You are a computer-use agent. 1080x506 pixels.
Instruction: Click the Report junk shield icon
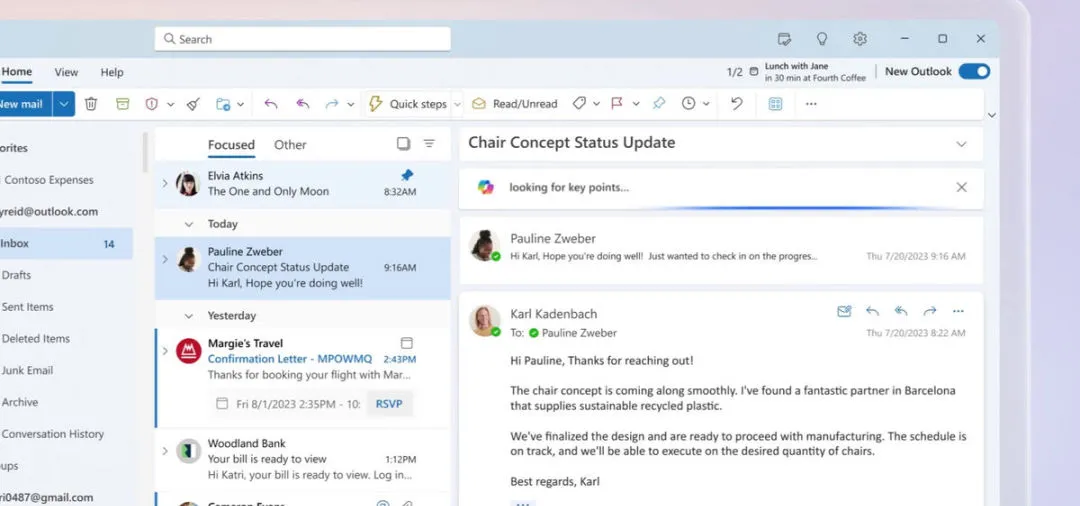152,104
